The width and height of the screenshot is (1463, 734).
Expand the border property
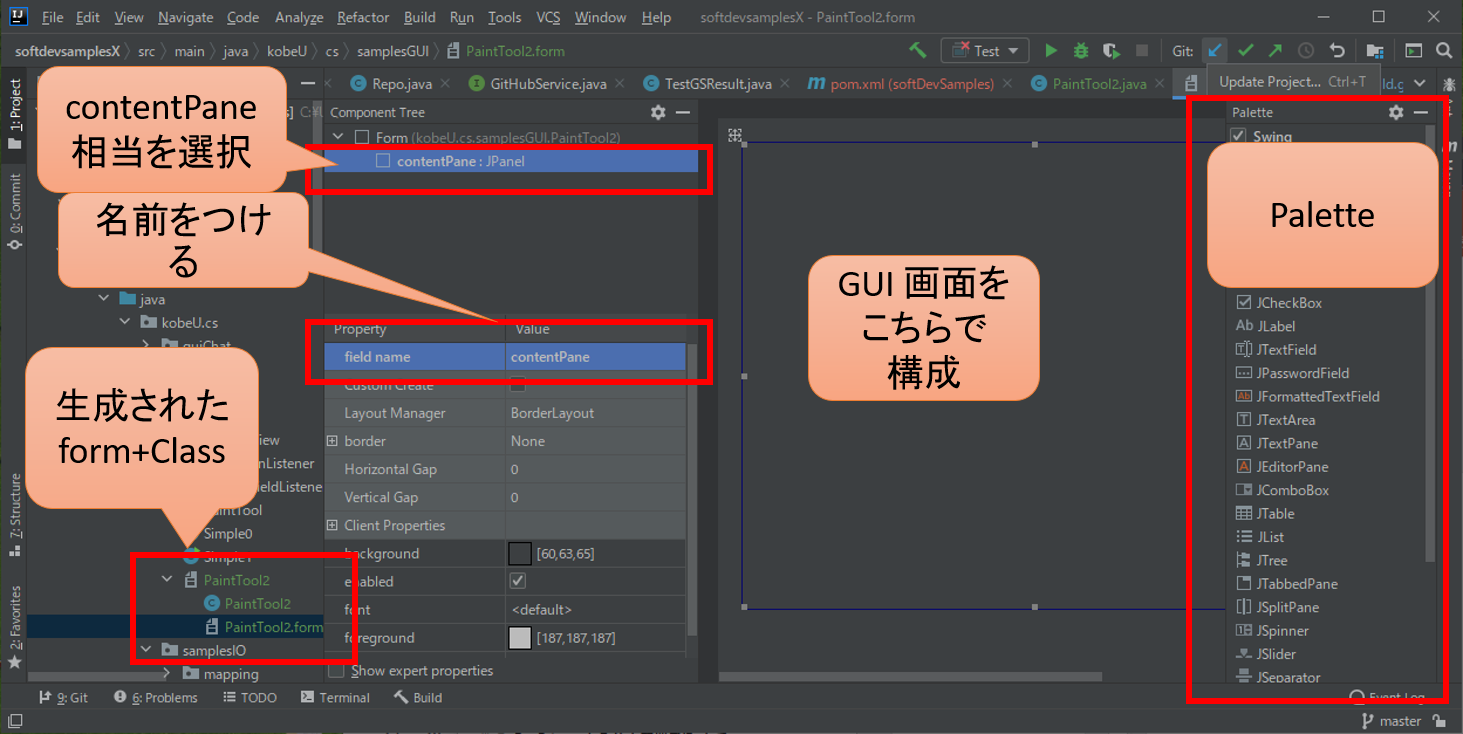point(333,441)
